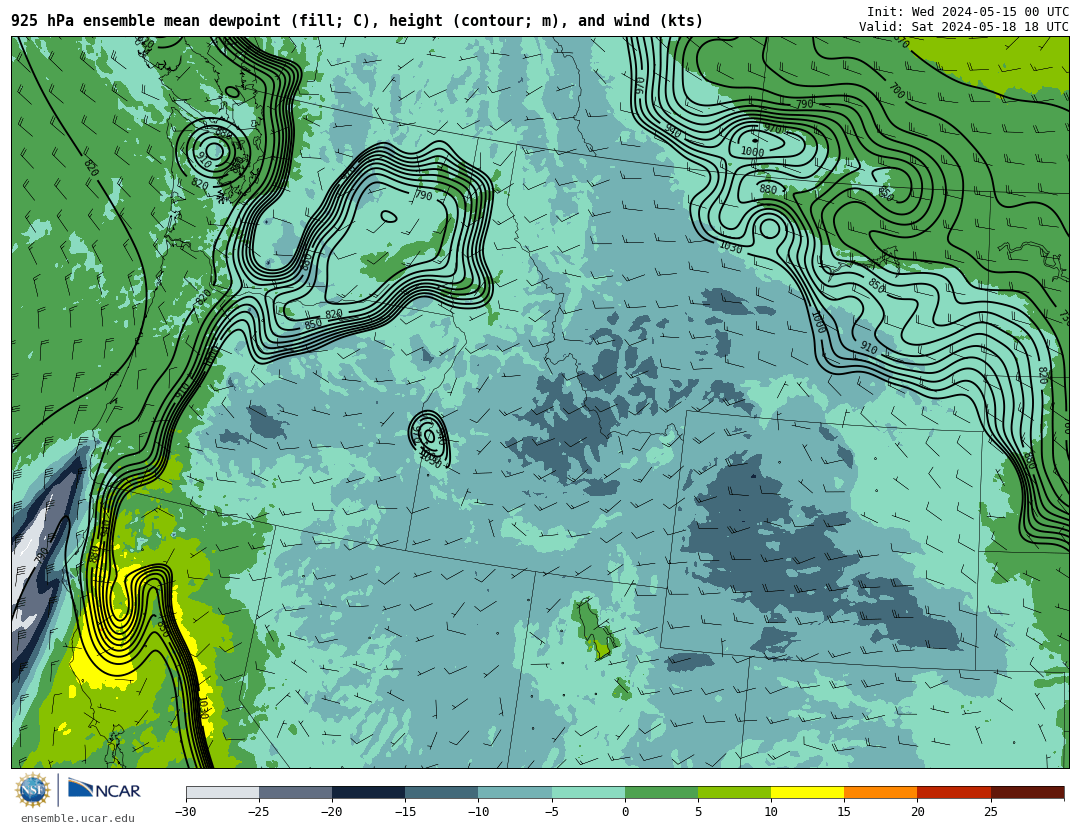This screenshot has width=1080, height=831.
Task: Click the positive 15 colorbar tick label
Action: [844, 812]
